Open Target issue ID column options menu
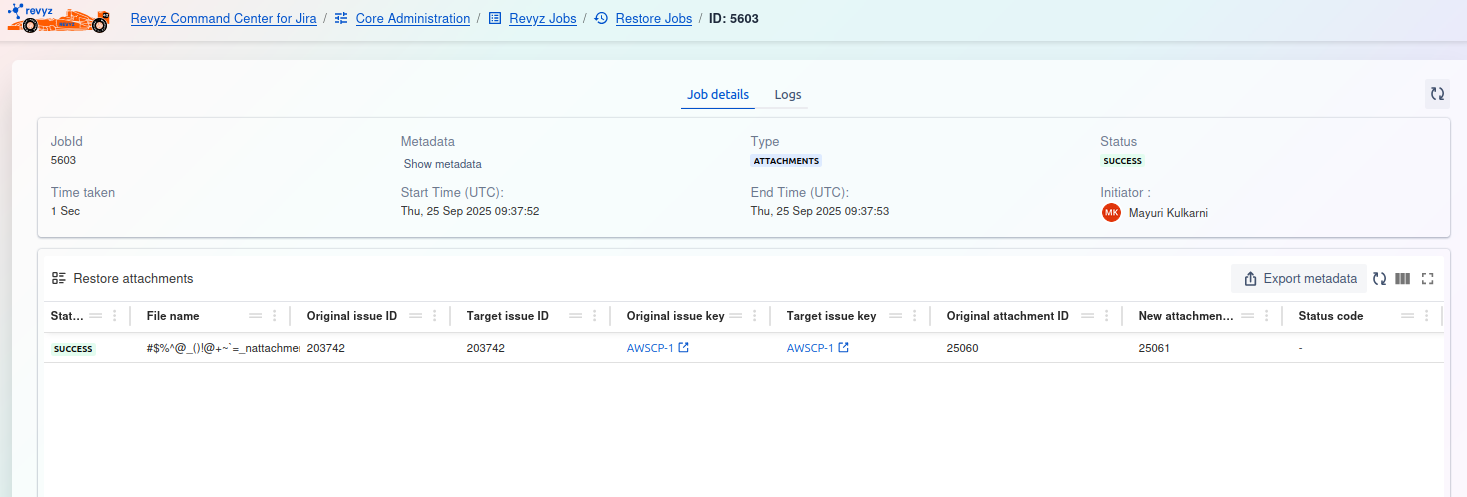The image size is (1467, 497). tap(594, 316)
